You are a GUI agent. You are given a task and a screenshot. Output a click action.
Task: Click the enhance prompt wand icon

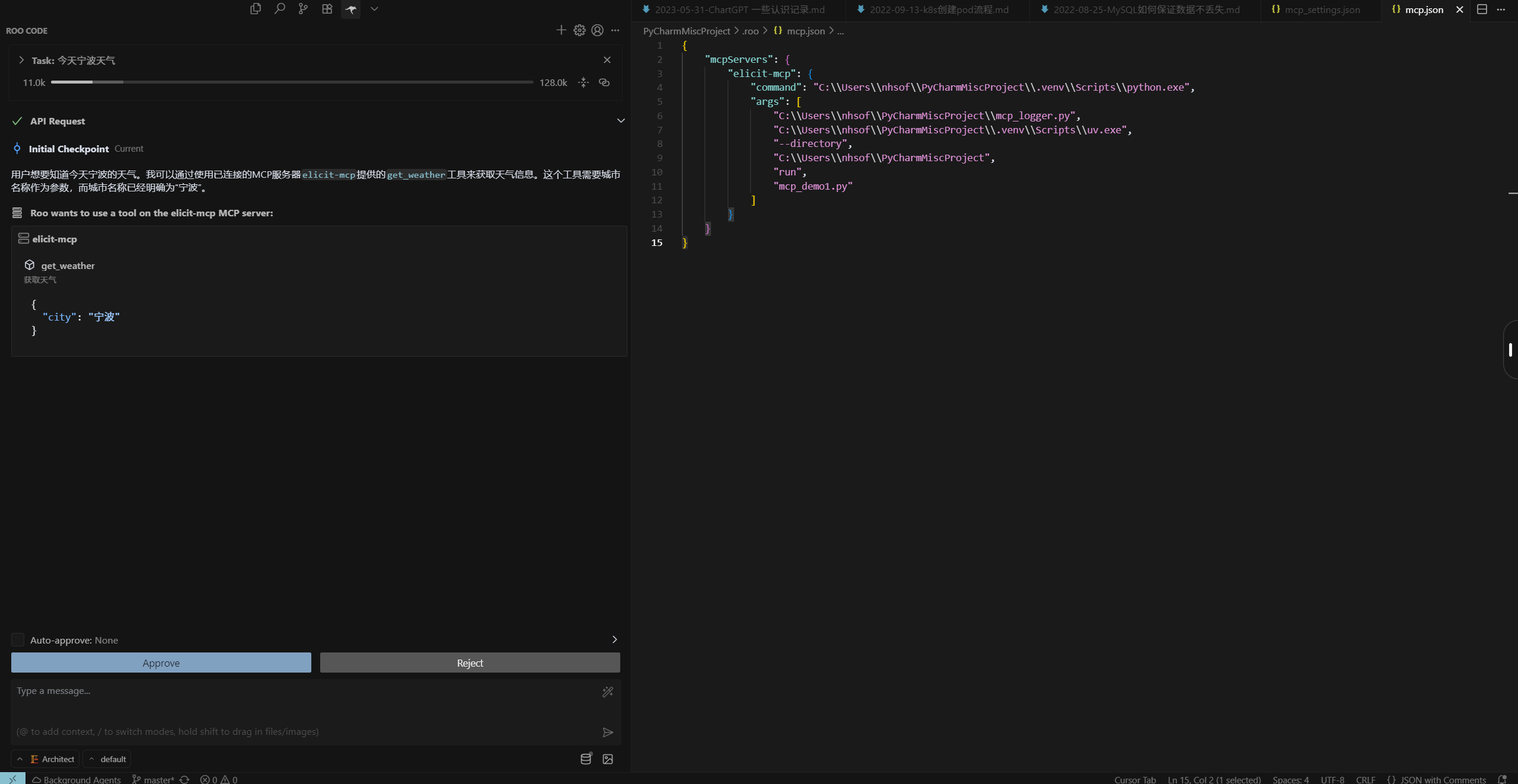click(x=608, y=692)
